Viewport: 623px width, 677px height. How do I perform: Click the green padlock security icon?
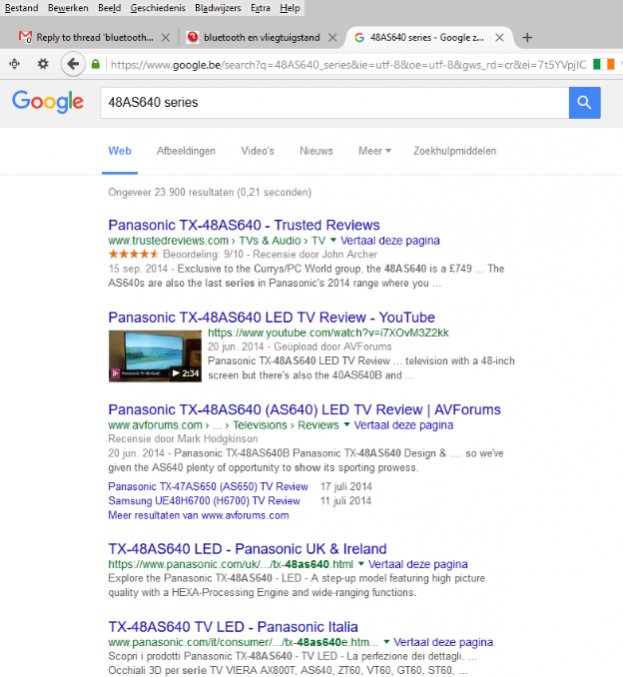pyautogui.click(x=95, y=64)
